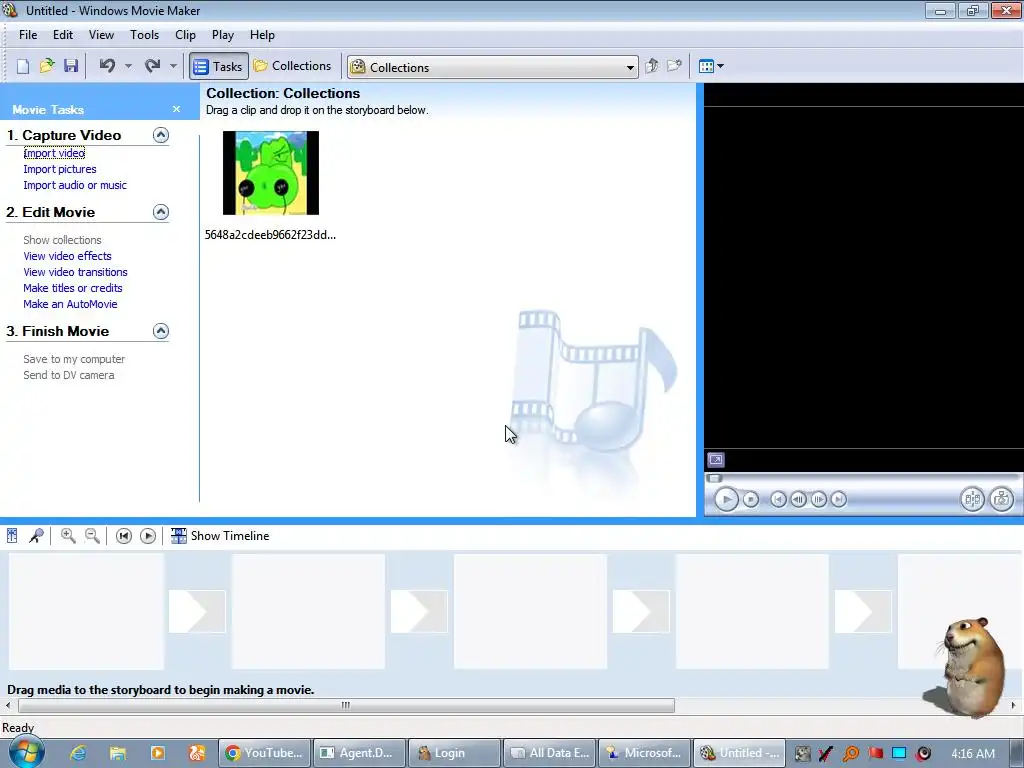Open the redo history dropdown arrow
Image resolution: width=1024 pixels, height=768 pixels.
[x=173, y=66]
